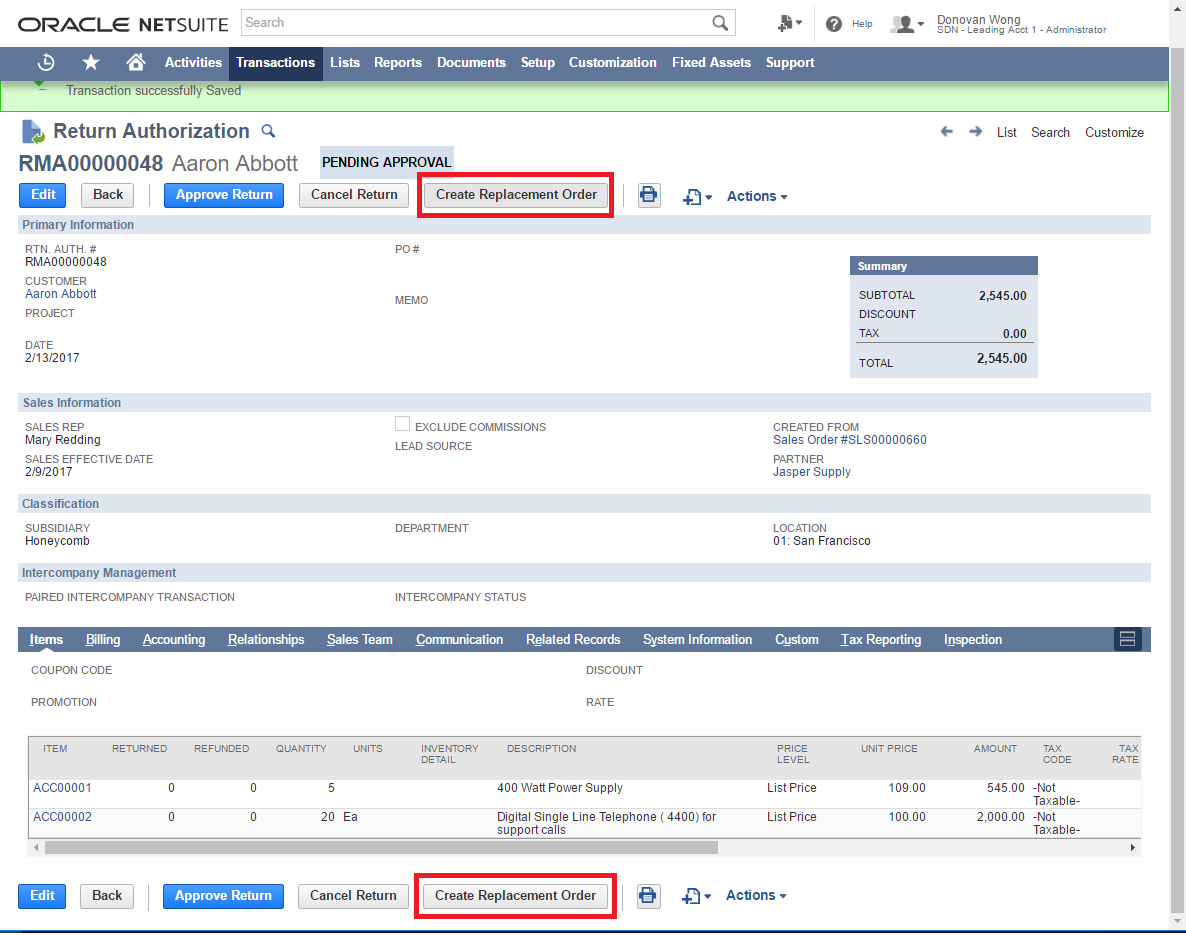The image size is (1186, 935).
Task: Click the bottom Create Replacement Order button
Action: (515, 896)
